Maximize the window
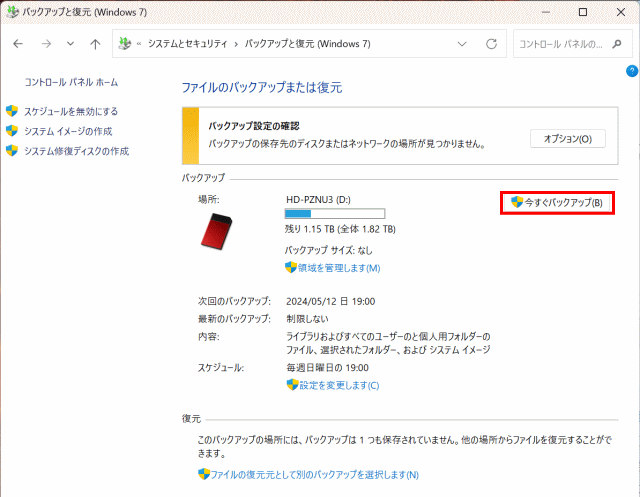Viewport: 640px width, 497px height. click(x=583, y=12)
